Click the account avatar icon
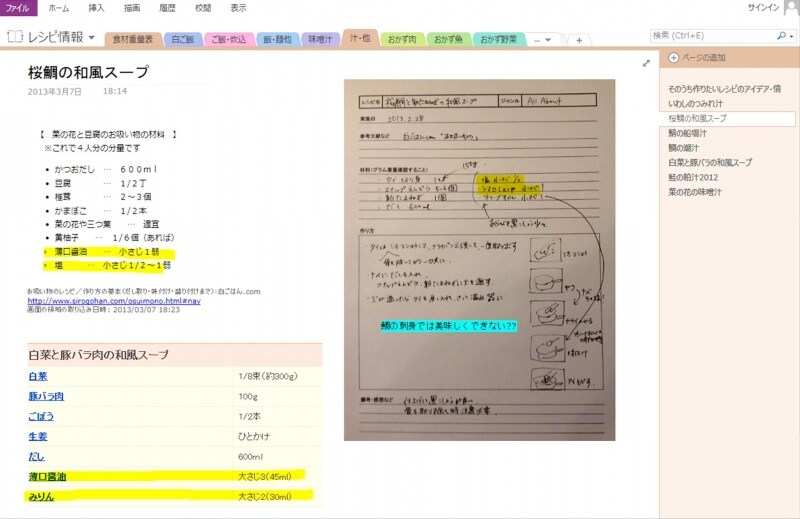Viewport: 800px width, 519px height. point(791,7)
